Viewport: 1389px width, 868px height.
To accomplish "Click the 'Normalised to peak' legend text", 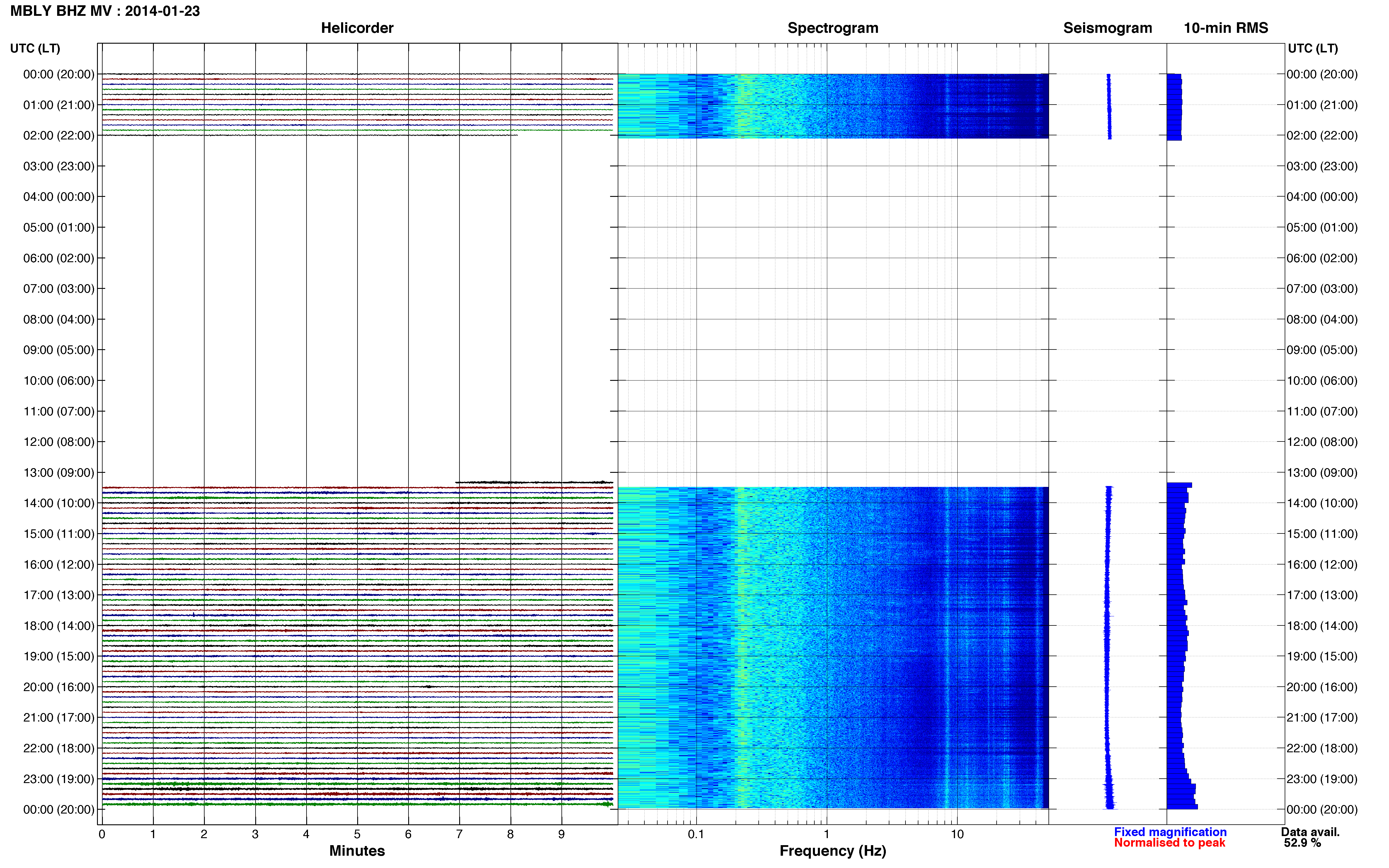I will pos(1170,843).
